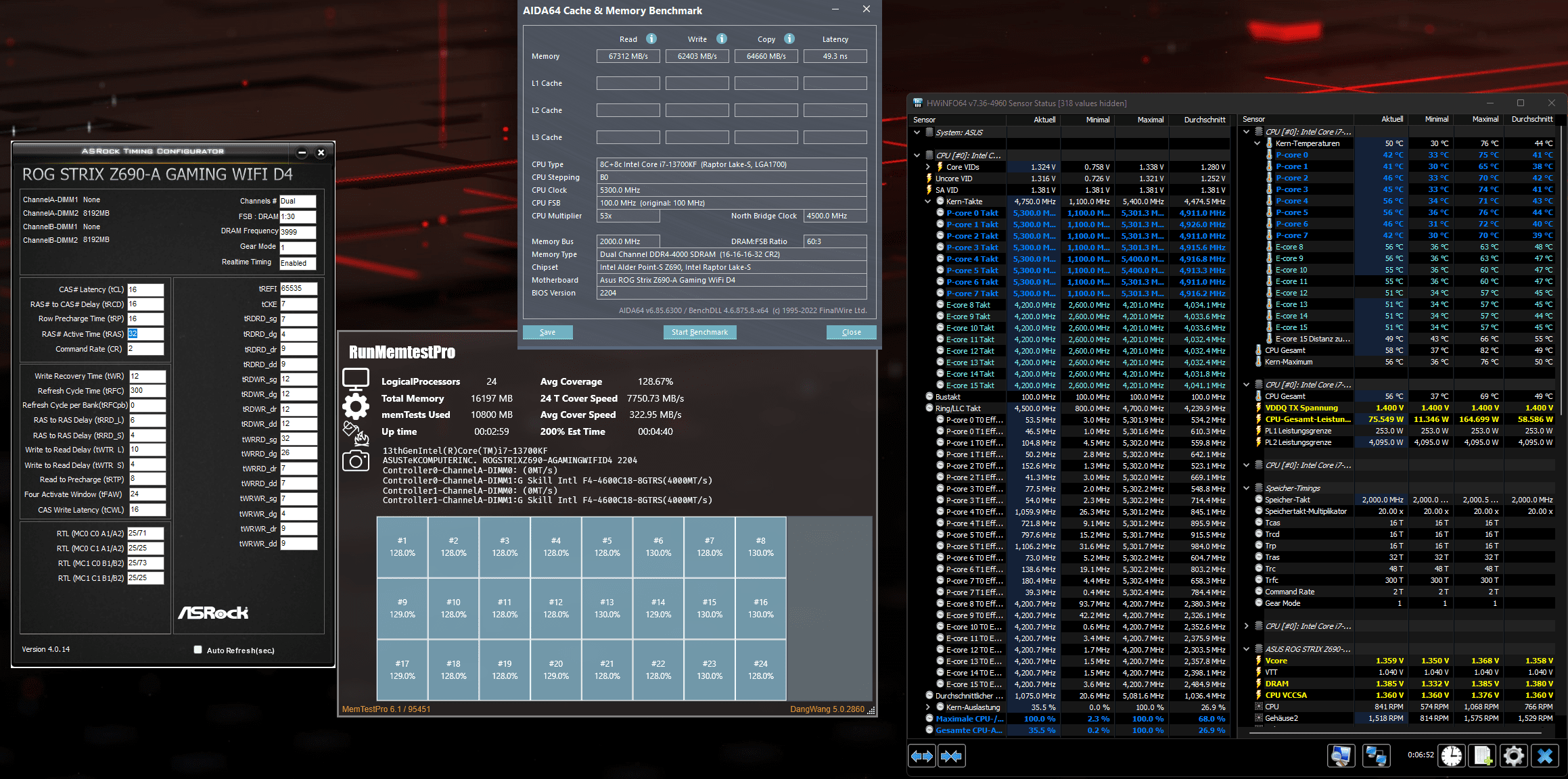
Task: Reset HWiNFO timer with clock icon
Action: (x=1452, y=755)
